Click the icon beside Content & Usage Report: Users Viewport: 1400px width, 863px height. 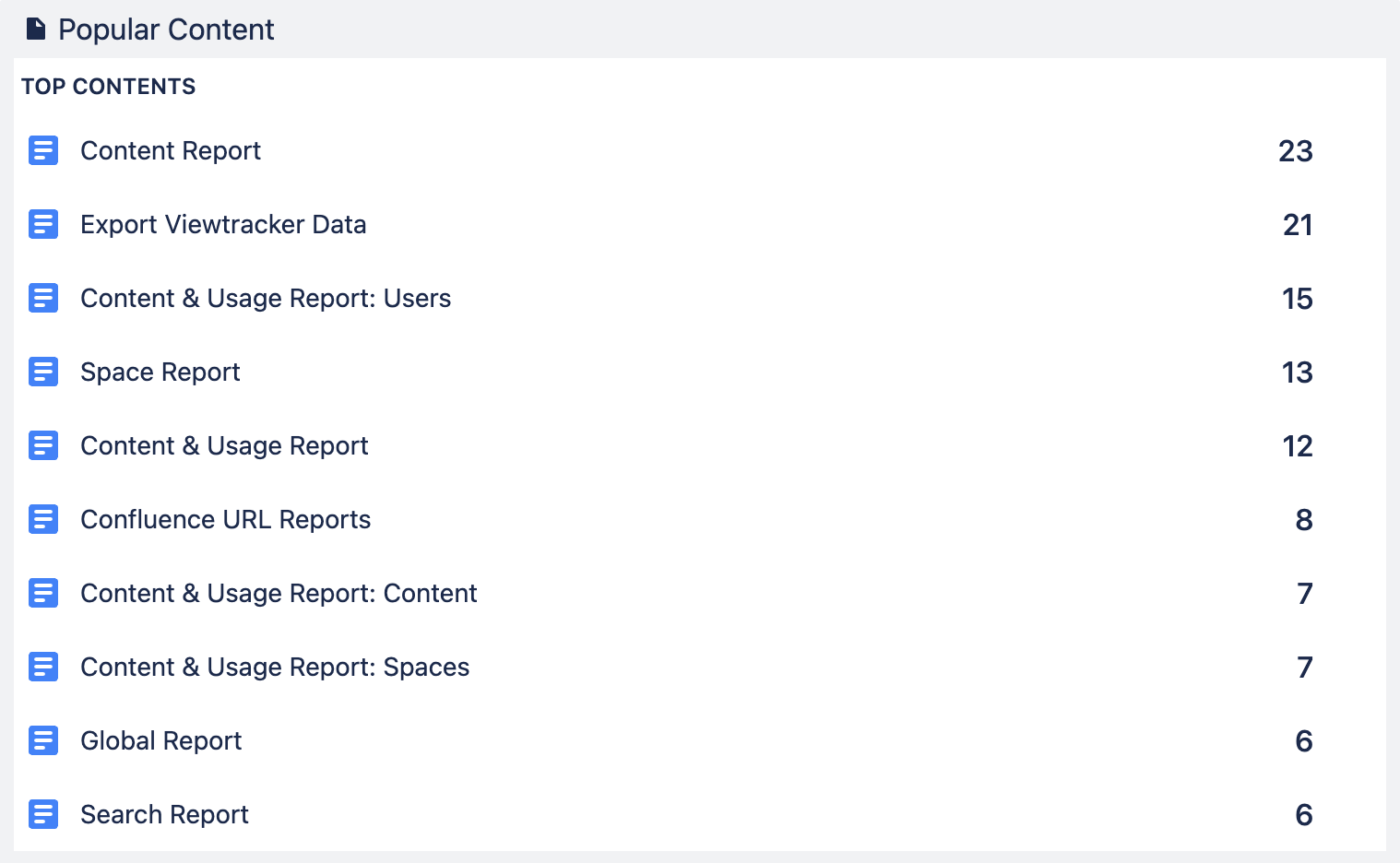(43, 298)
